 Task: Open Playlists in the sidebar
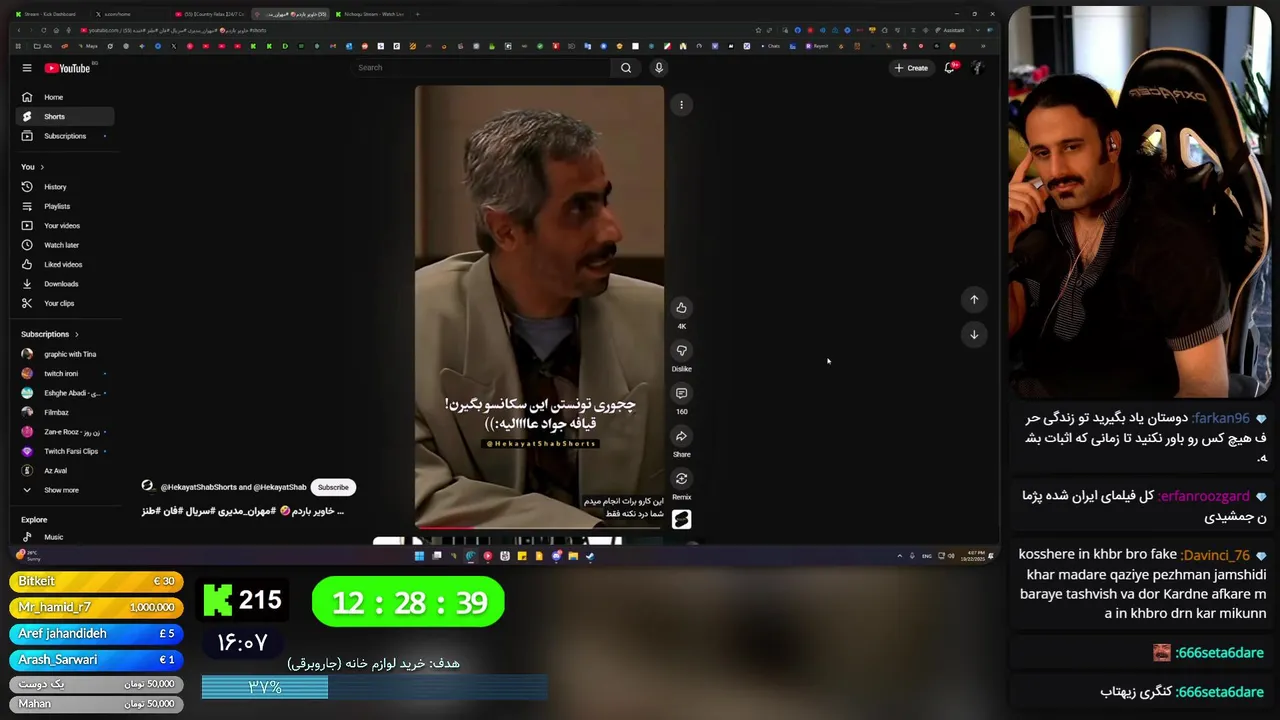tap(65, 206)
